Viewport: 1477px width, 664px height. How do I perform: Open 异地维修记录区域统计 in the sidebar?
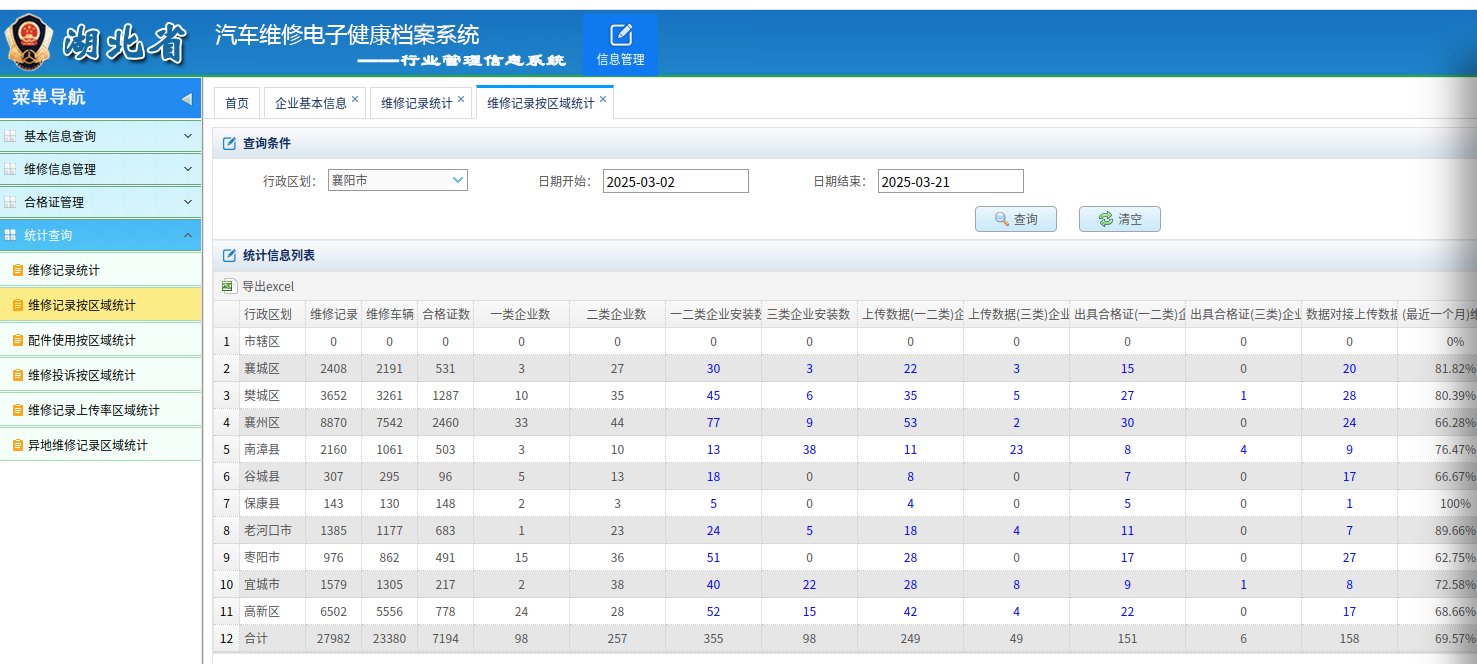(x=101, y=445)
